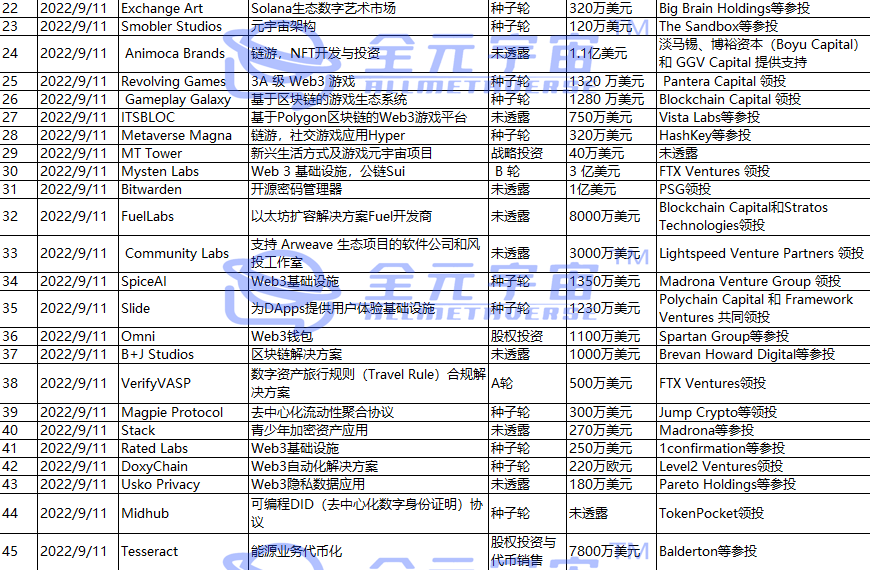Image resolution: width=870 pixels, height=570 pixels.
Task: Select the VerifyVASP cell
Action: 183,384
